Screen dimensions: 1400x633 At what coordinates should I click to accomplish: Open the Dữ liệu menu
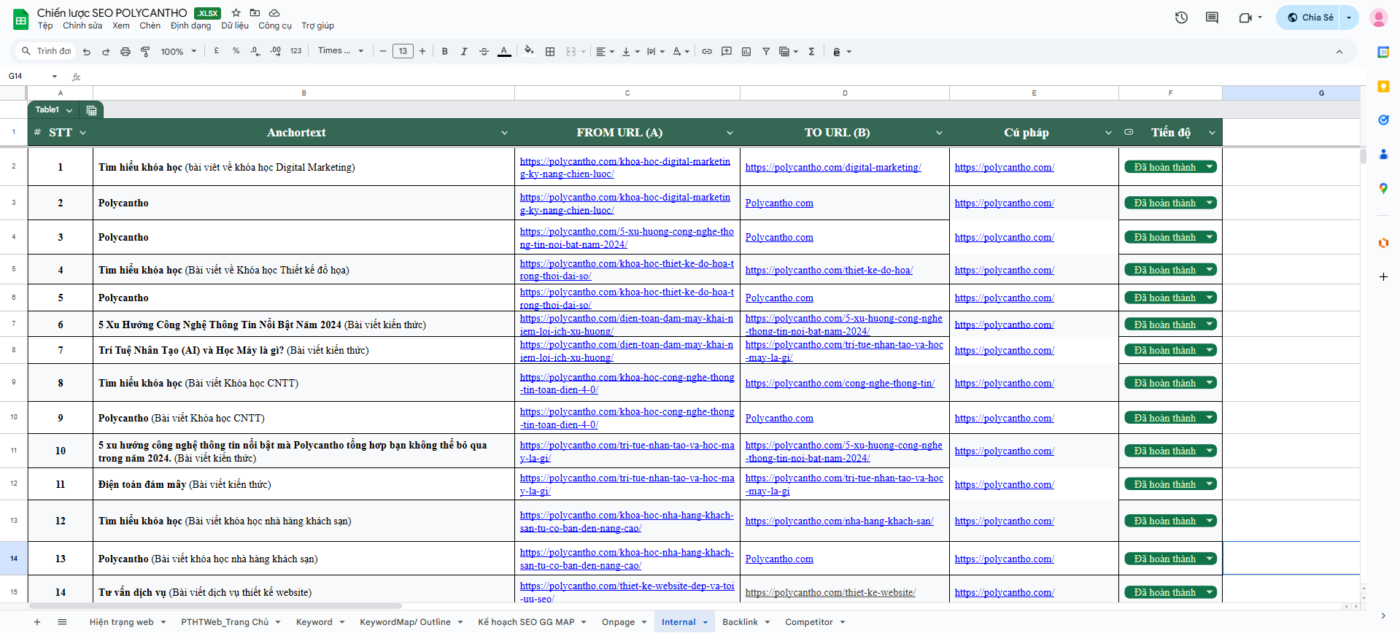[235, 26]
